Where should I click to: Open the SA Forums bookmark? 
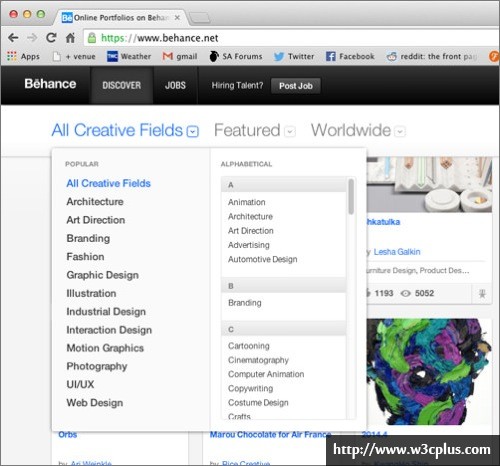236,56
